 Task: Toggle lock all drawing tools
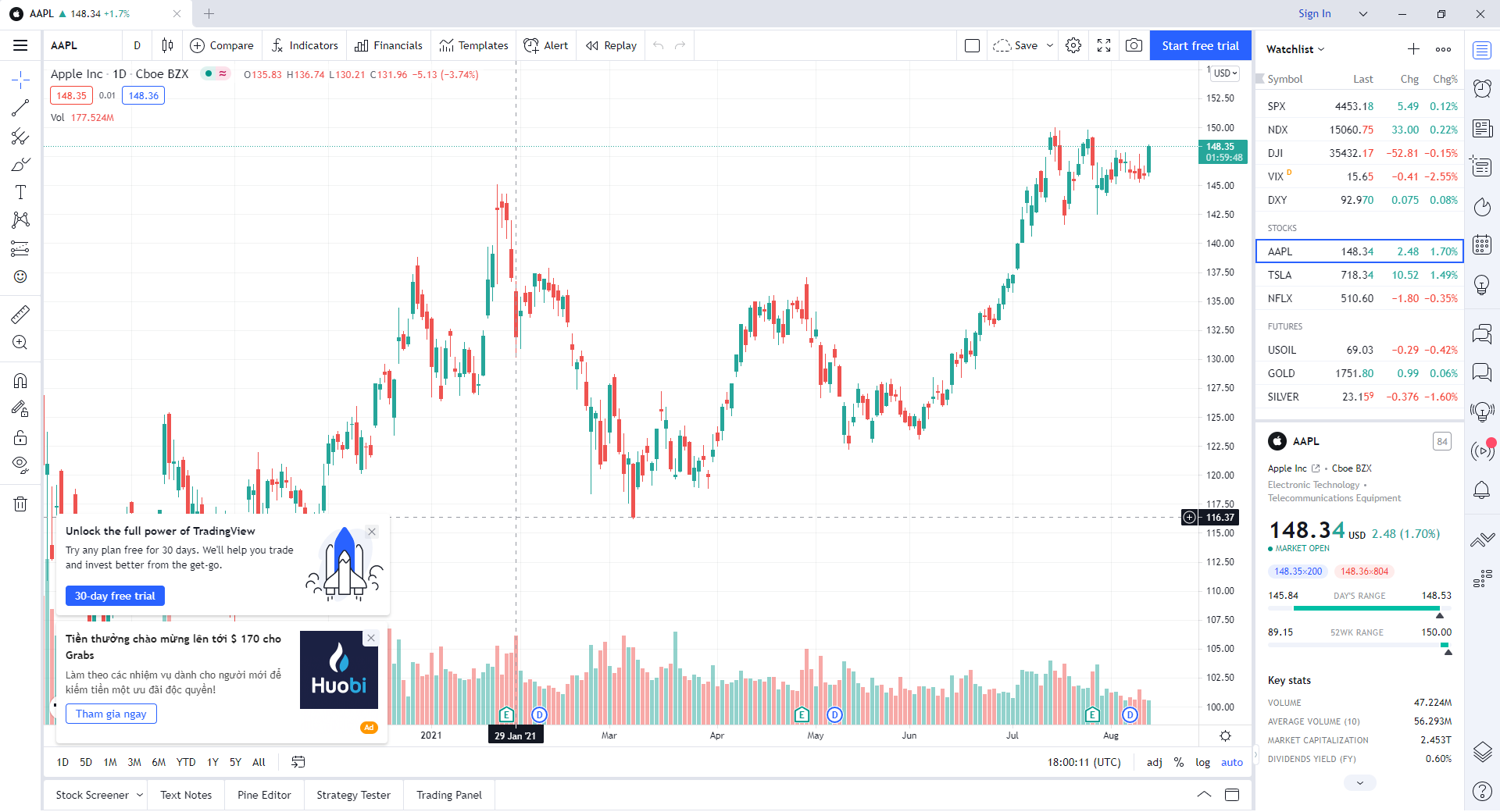coord(20,436)
